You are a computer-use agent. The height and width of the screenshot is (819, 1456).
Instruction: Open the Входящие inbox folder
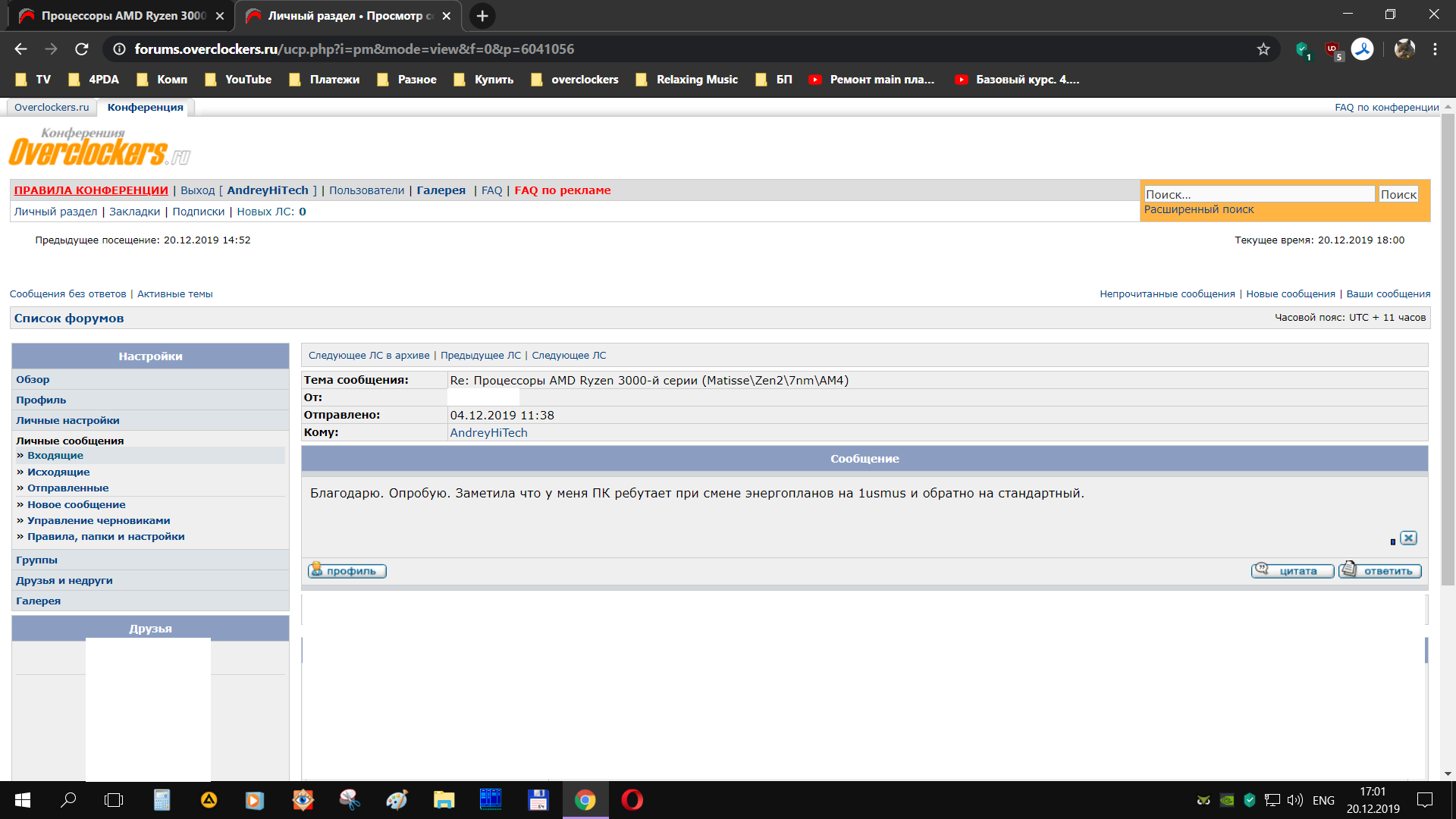click(x=55, y=456)
